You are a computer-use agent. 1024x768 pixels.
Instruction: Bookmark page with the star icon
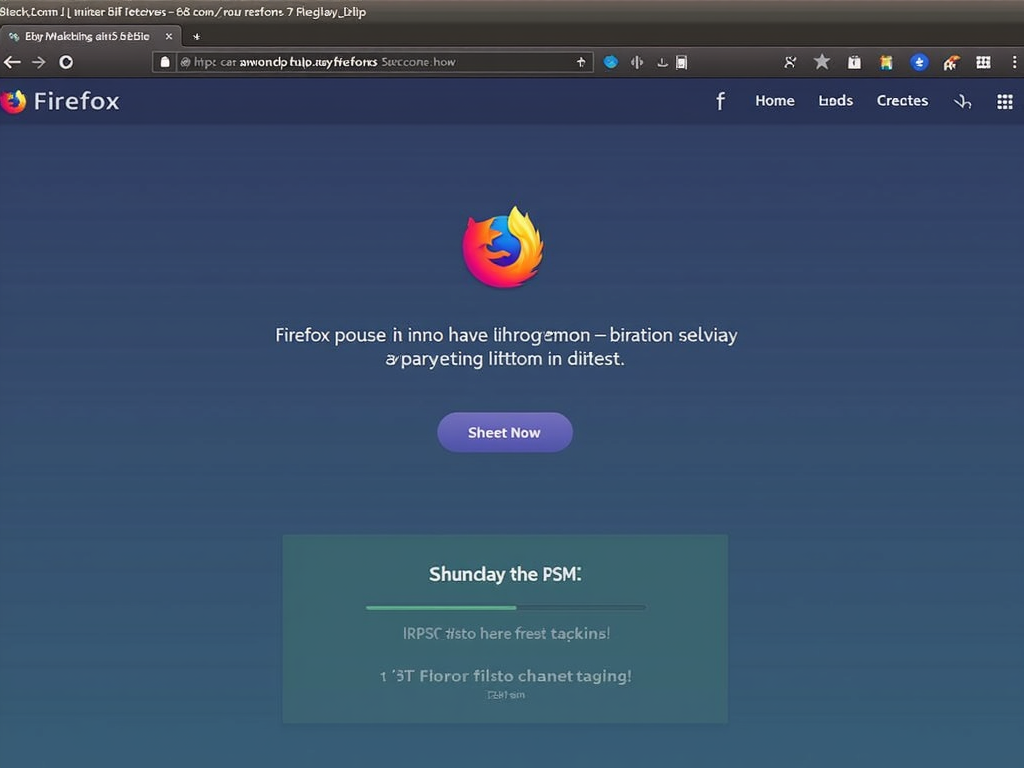[822, 61]
